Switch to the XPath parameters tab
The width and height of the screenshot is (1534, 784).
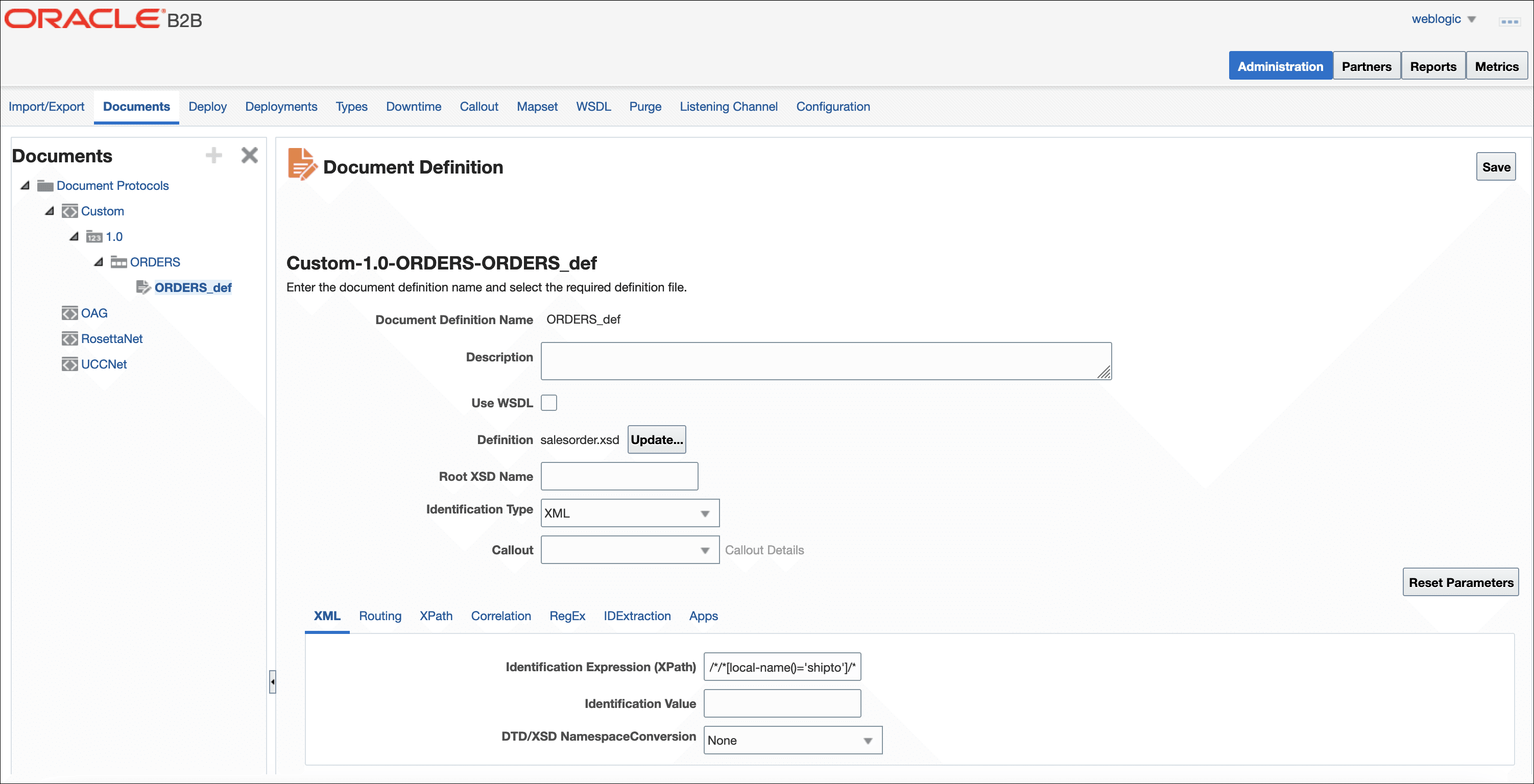pyautogui.click(x=436, y=616)
